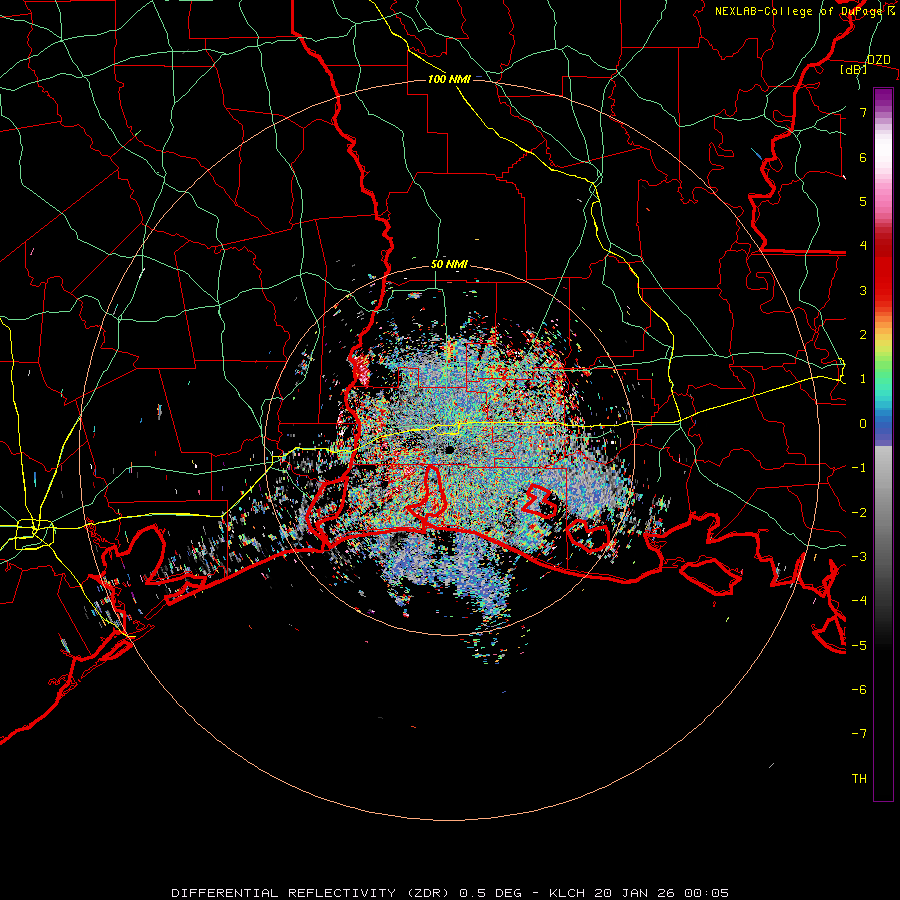Click the -7 value on color scale
The width and height of the screenshot is (900, 900).
[859, 734]
